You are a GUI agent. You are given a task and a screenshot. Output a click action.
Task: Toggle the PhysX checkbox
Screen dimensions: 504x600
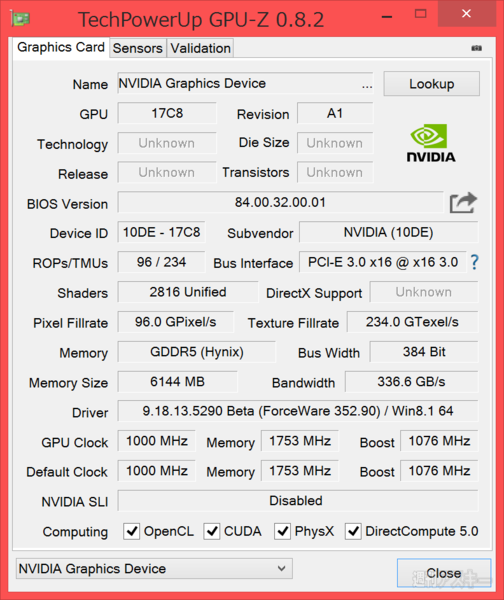[282, 531]
